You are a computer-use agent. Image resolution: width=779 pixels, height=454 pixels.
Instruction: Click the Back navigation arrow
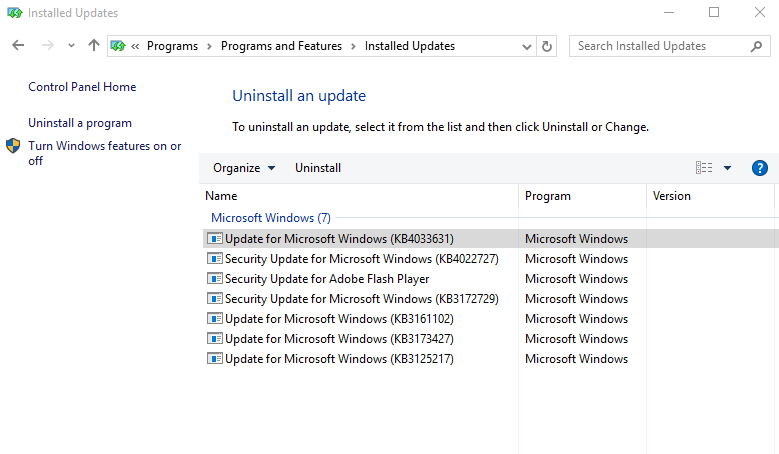[x=18, y=46]
